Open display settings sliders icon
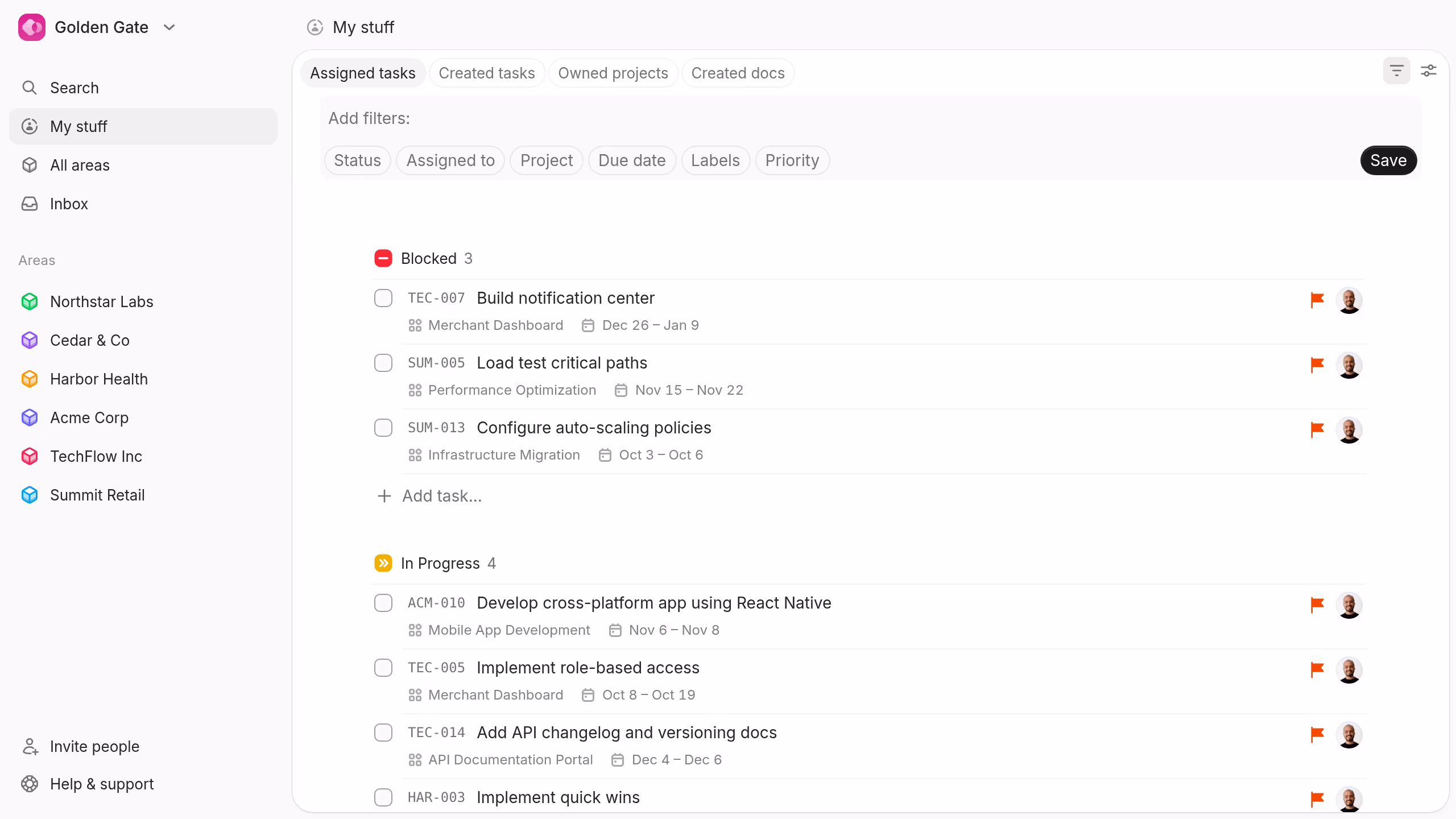The width and height of the screenshot is (1456, 819). [x=1429, y=71]
